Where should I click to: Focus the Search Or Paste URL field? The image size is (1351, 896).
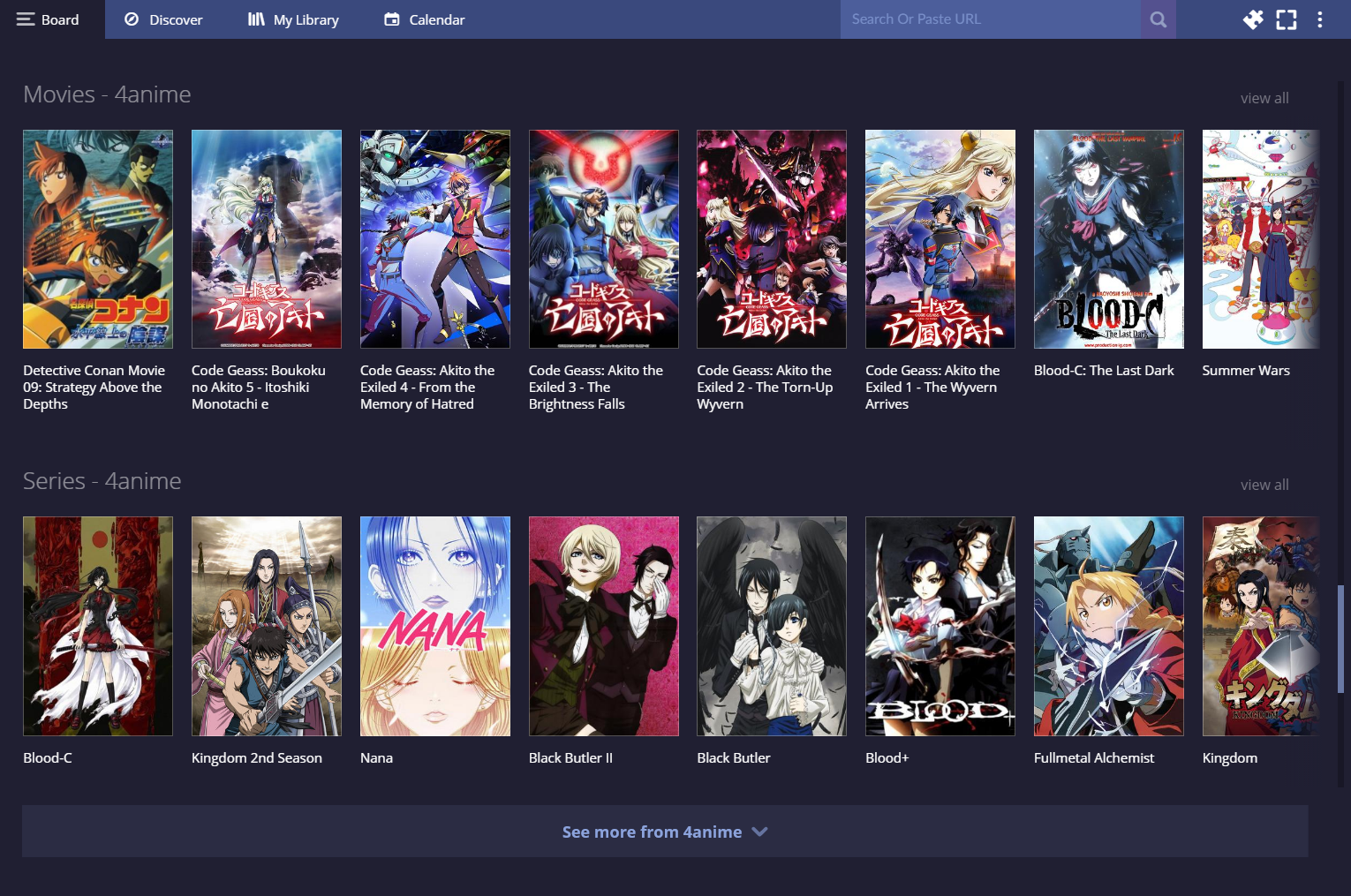(x=990, y=19)
